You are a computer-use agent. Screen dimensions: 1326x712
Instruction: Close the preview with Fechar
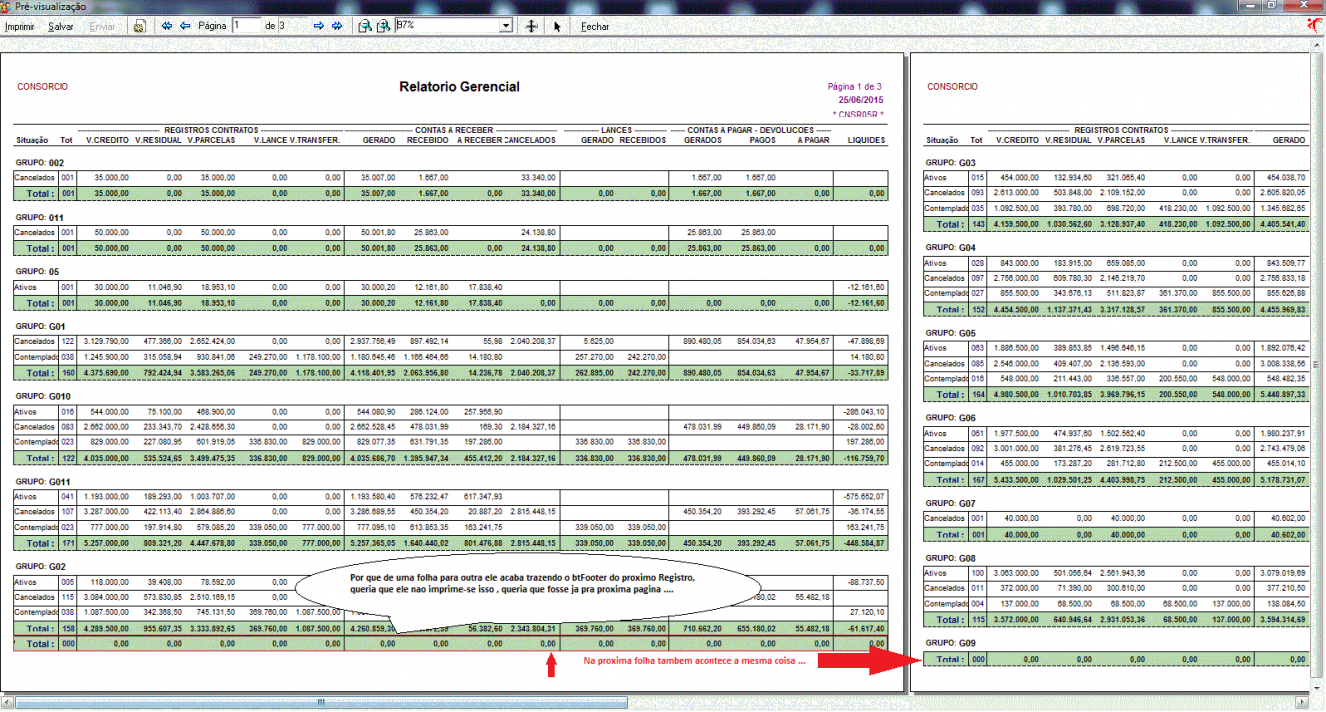tap(595, 26)
